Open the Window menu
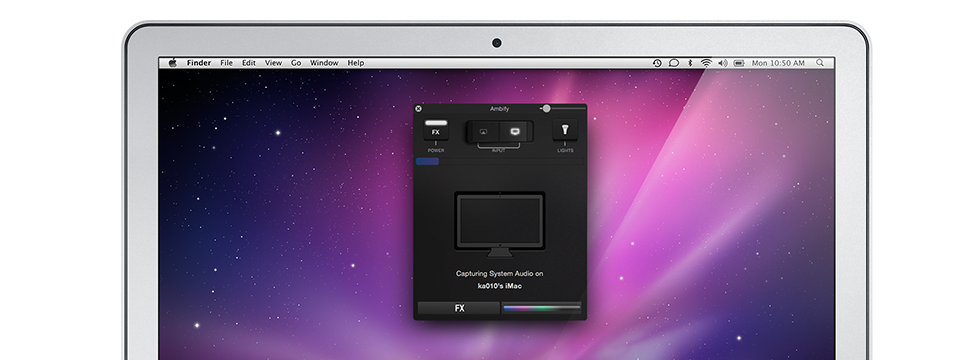The width and height of the screenshot is (960, 360). tap(324, 62)
